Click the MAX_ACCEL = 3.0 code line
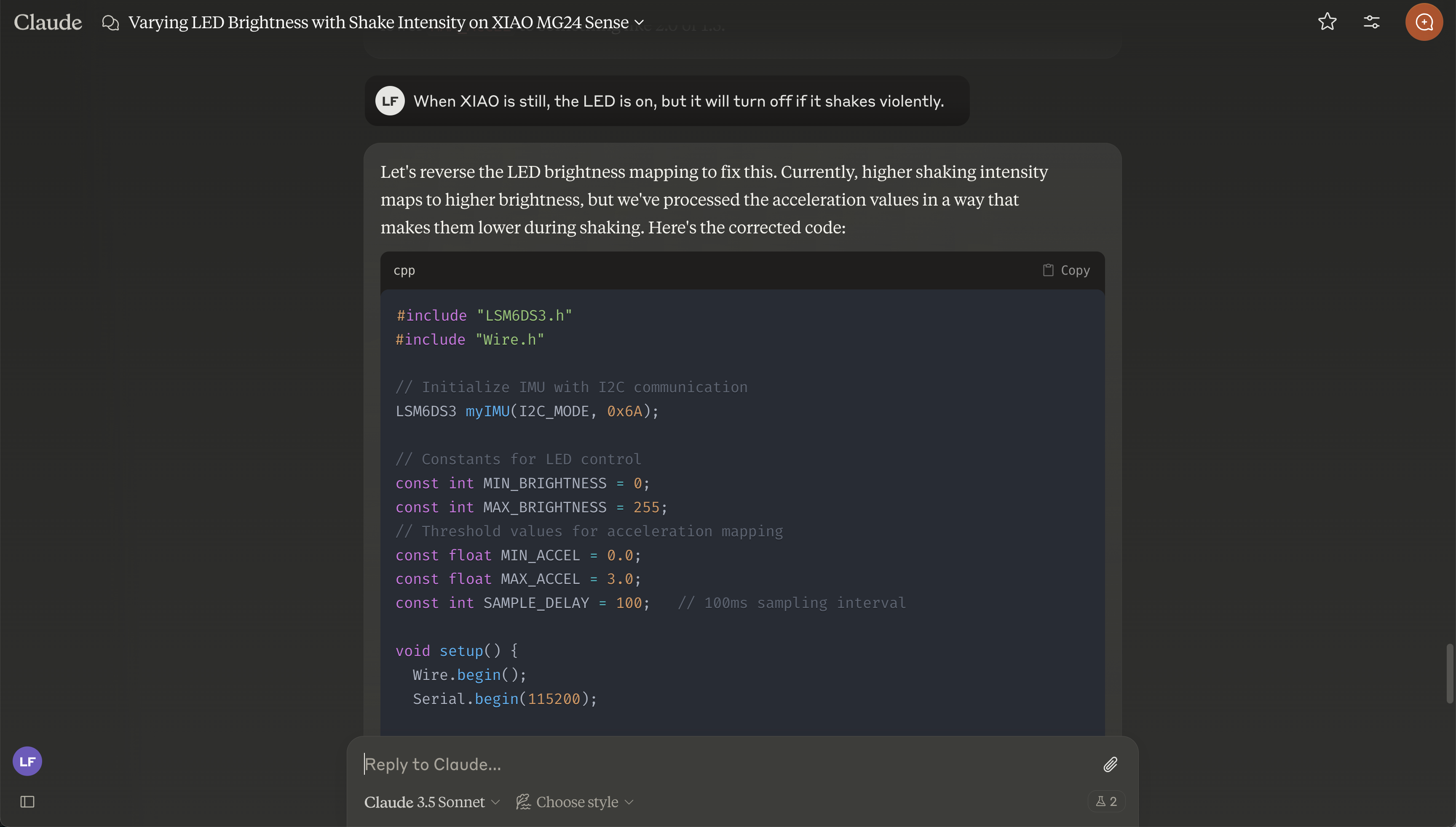Viewport: 1456px width, 827px height. 518,579
